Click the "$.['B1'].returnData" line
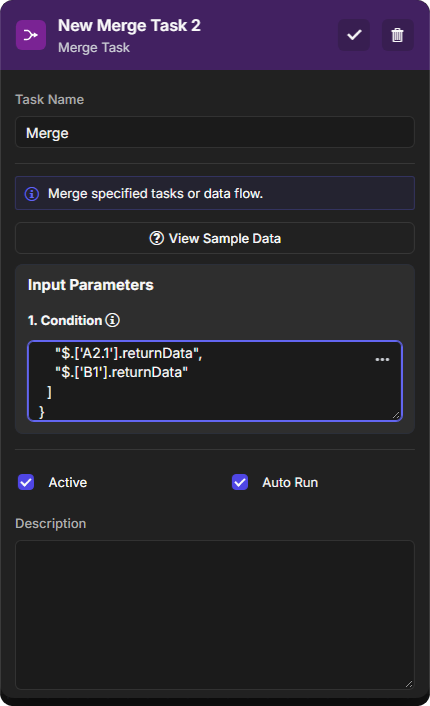The width and height of the screenshot is (430, 706). (x=122, y=372)
